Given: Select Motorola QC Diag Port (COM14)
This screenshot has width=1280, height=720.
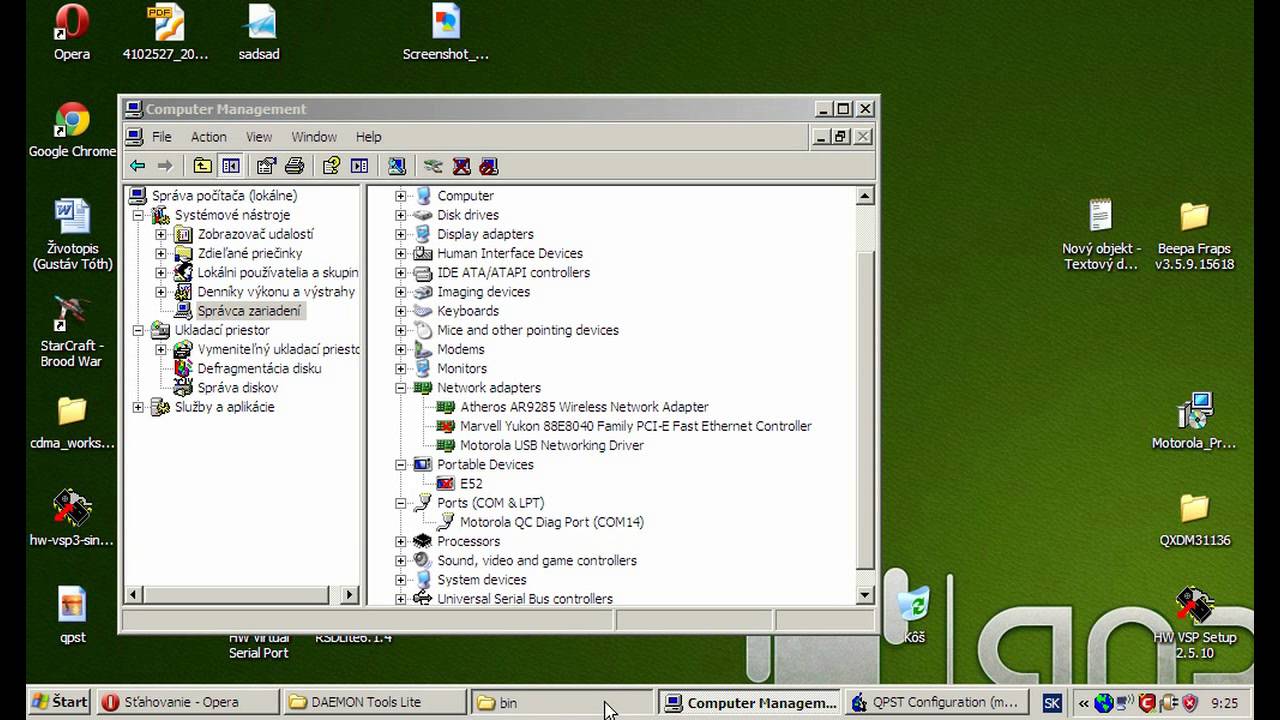Looking at the screenshot, I should pyautogui.click(x=552, y=522).
